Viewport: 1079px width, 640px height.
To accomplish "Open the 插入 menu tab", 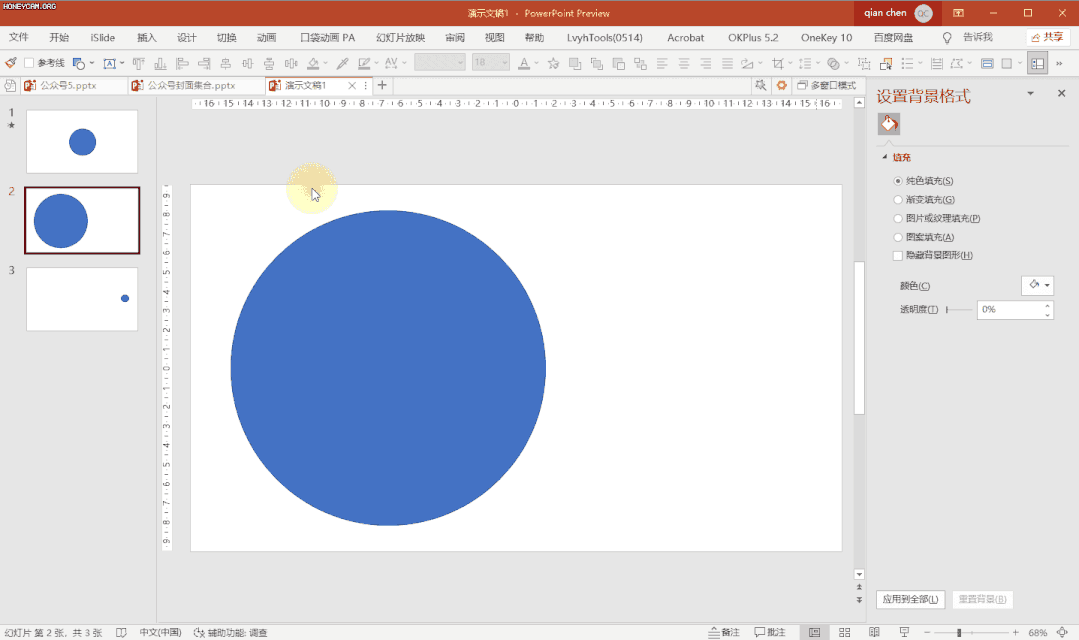I will (146, 38).
